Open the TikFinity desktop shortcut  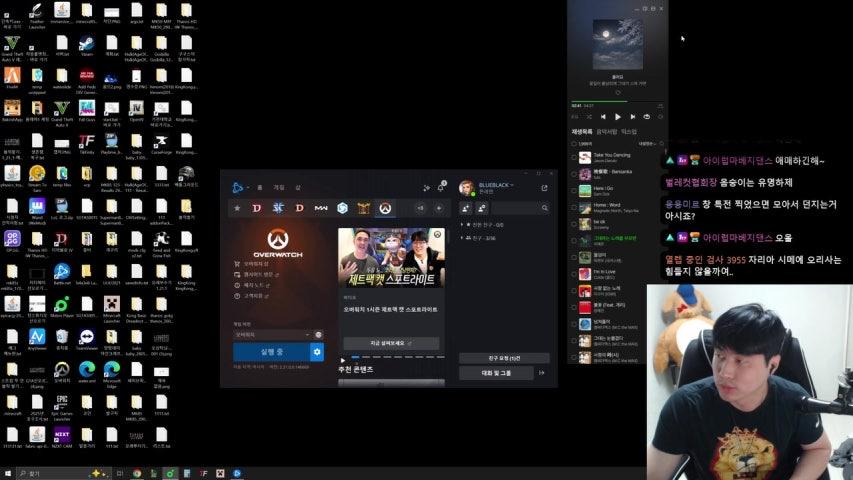click(x=86, y=145)
